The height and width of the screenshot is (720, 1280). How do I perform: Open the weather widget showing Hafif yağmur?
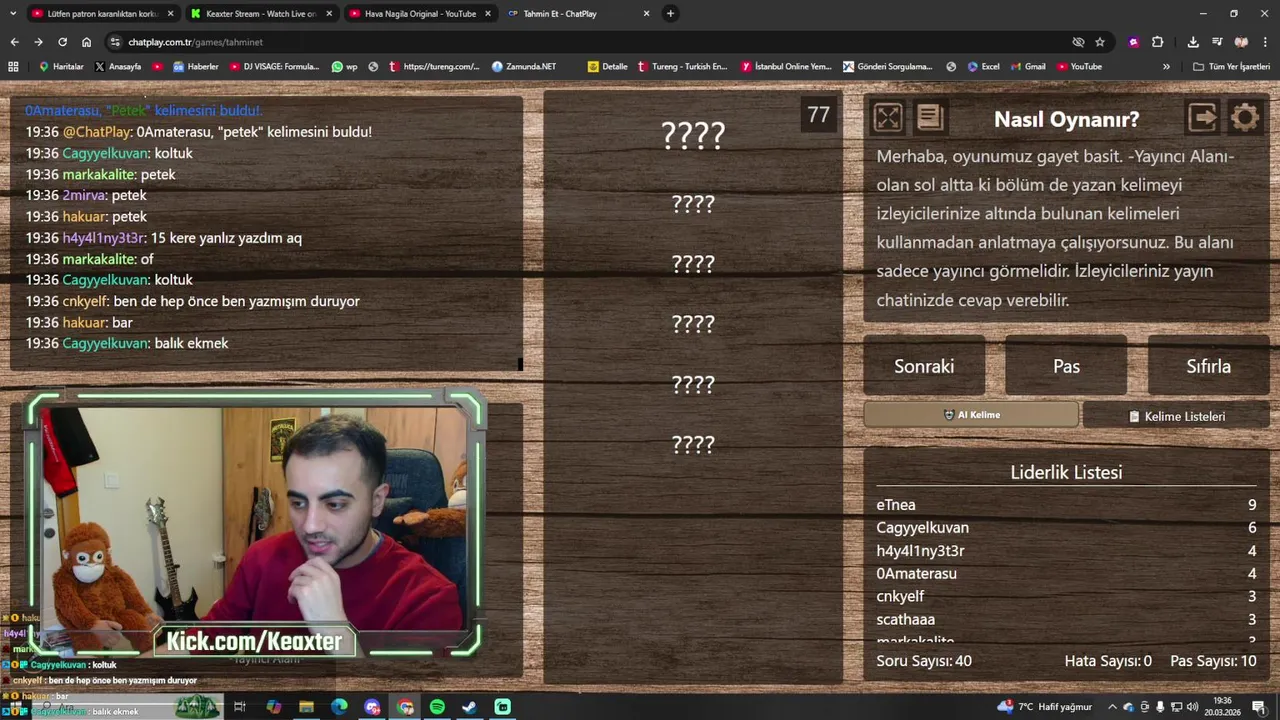pos(1044,707)
